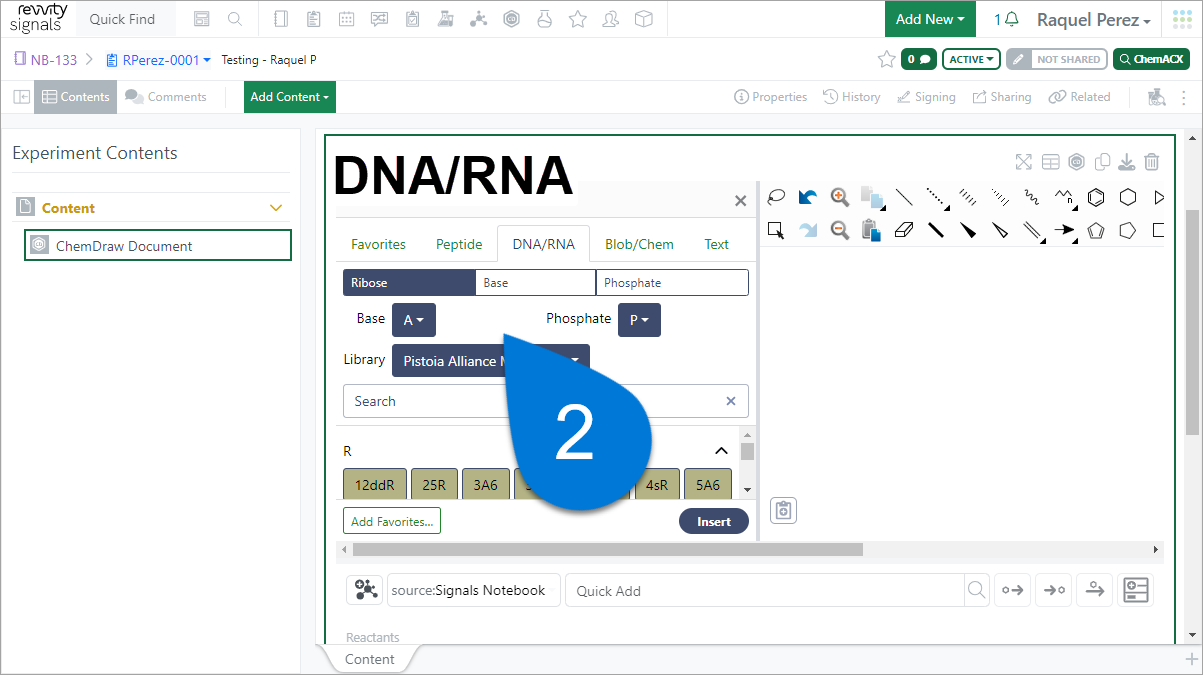
Task: Select the Phosphate segment
Action: (x=672, y=283)
